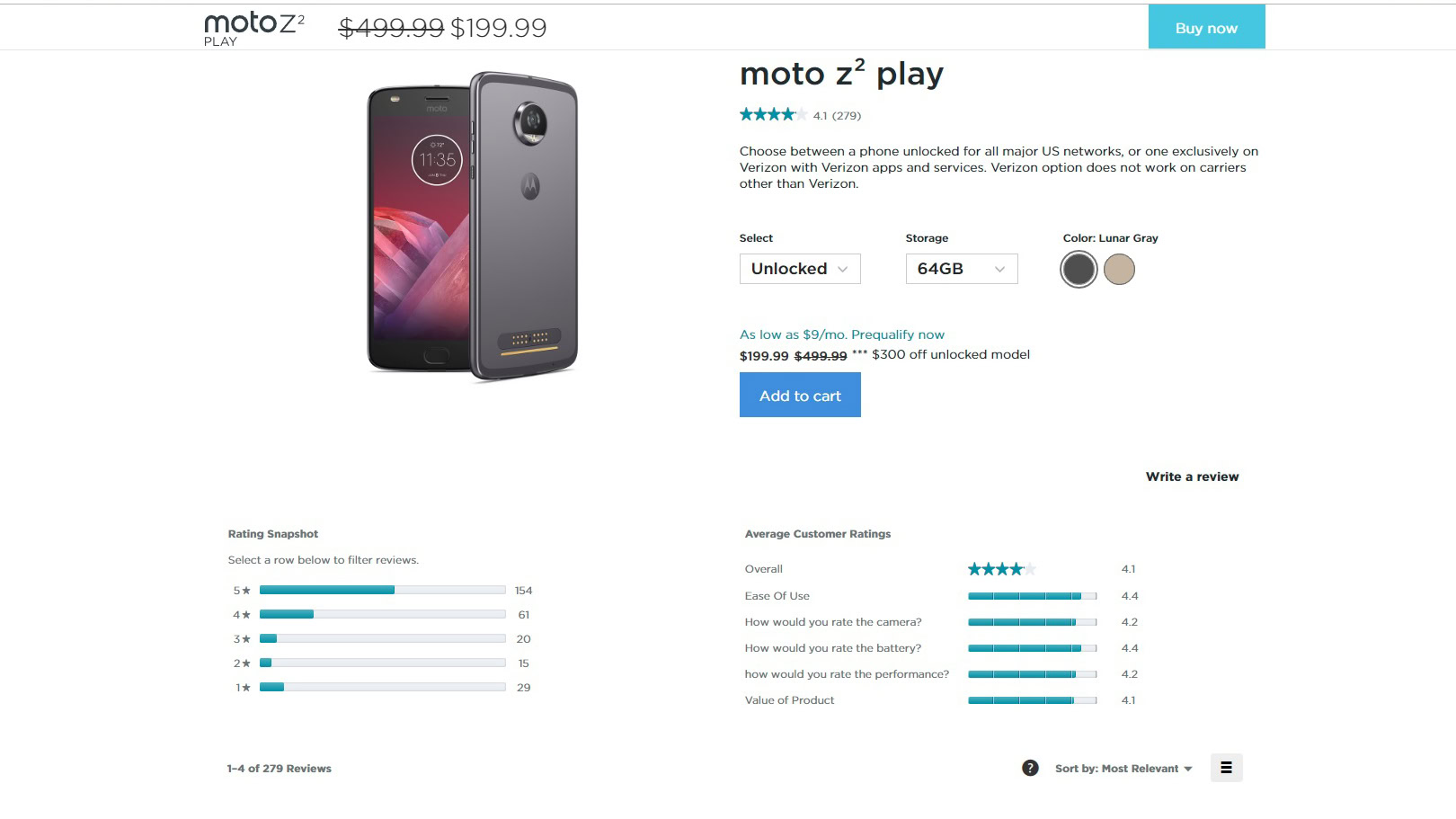Image resolution: width=1456 pixels, height=819 pixels.
Task: Open the reviews list menu icon
Action: pos(1226,768)
